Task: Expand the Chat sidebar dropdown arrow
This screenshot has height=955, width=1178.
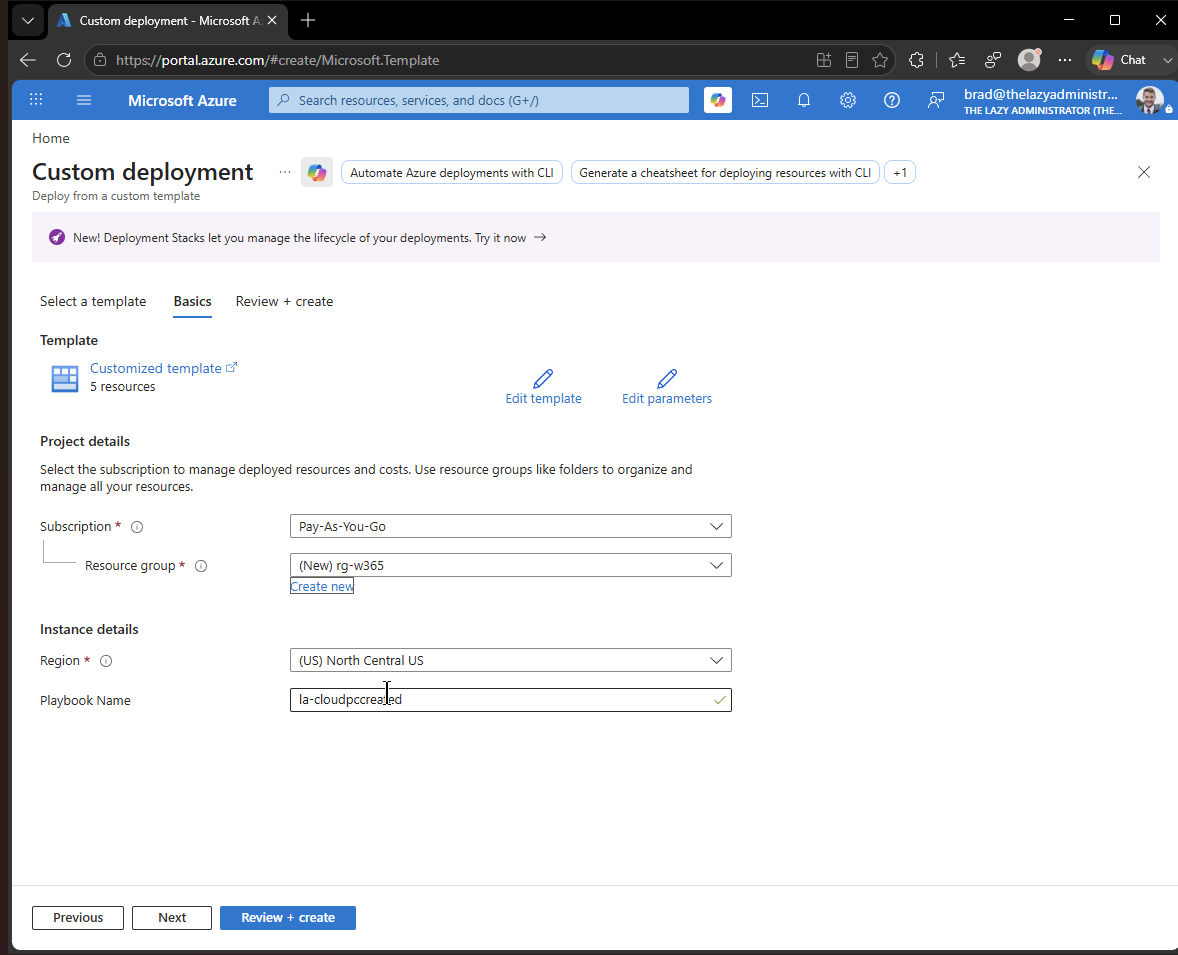Action: point(1166,60)
